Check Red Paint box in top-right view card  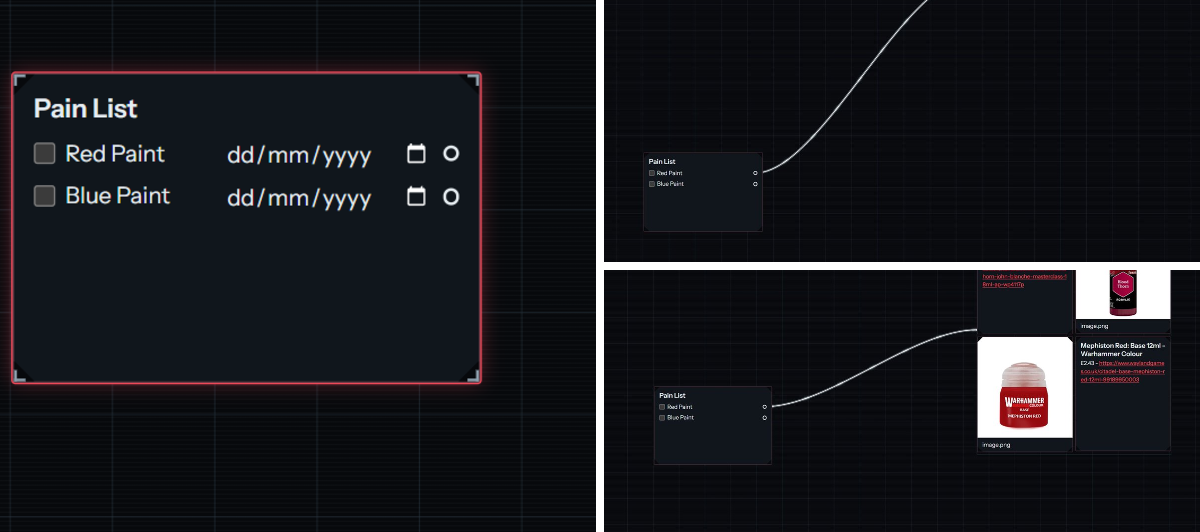(x=652, y=173)
